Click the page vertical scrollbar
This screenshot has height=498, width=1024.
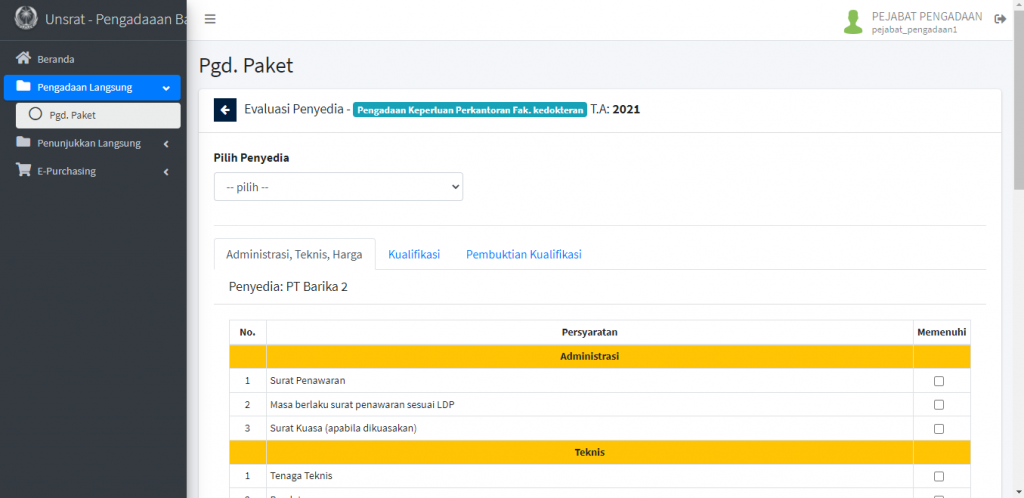[x=1018, y=100]
